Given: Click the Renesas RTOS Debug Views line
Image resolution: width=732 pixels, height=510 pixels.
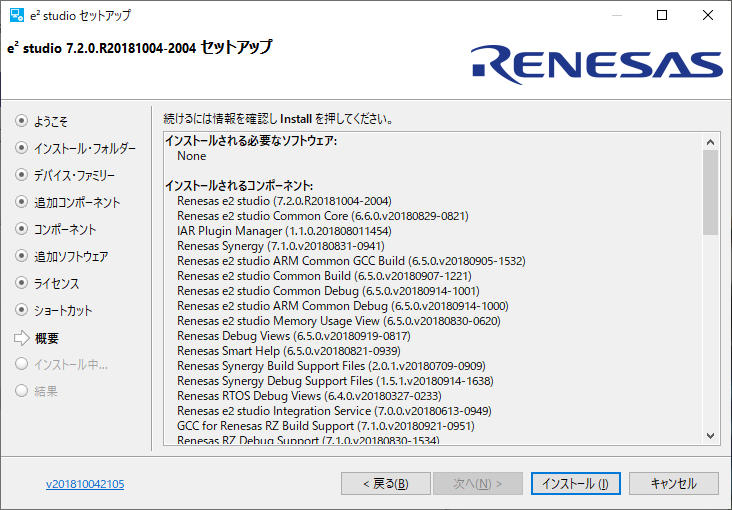Looking at the screenshot, I should tap(309, 396).
